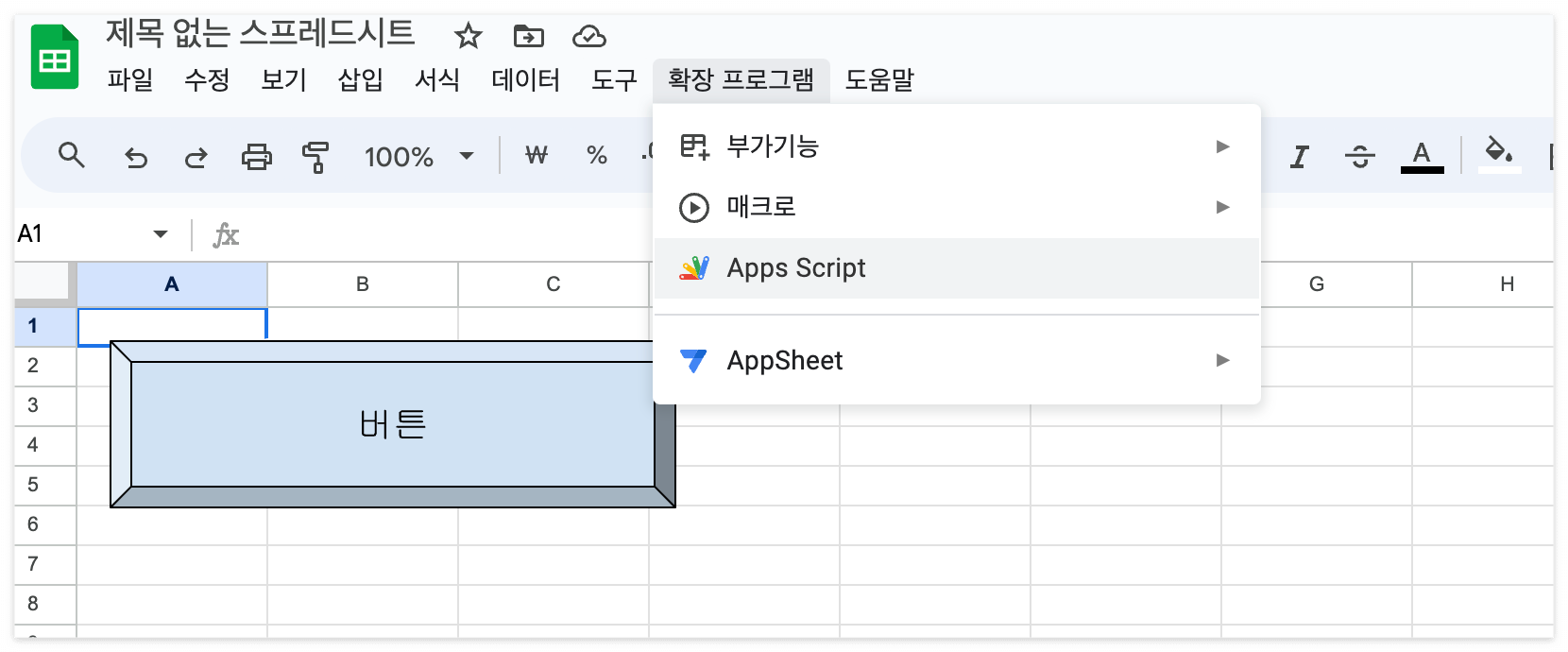Click the Google Sheets home logo
Image resolution: width=1568 pixels, height=652 pixels.
click(x=55, y=57)
